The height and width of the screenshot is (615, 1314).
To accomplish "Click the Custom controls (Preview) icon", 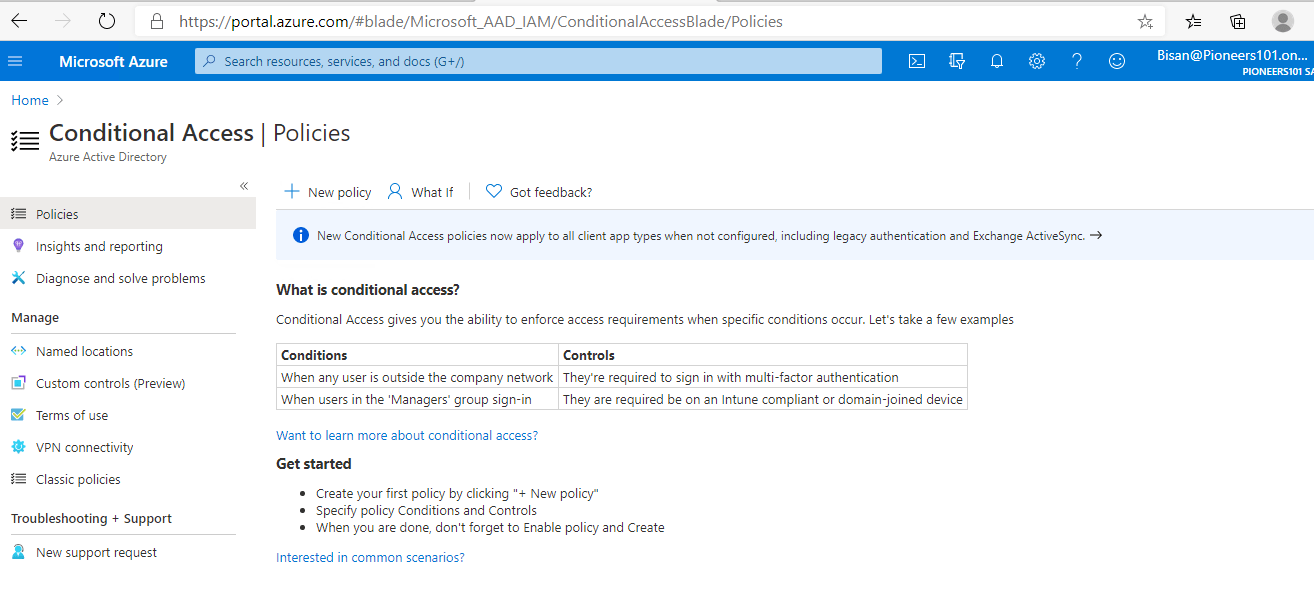I will point(18,383).
